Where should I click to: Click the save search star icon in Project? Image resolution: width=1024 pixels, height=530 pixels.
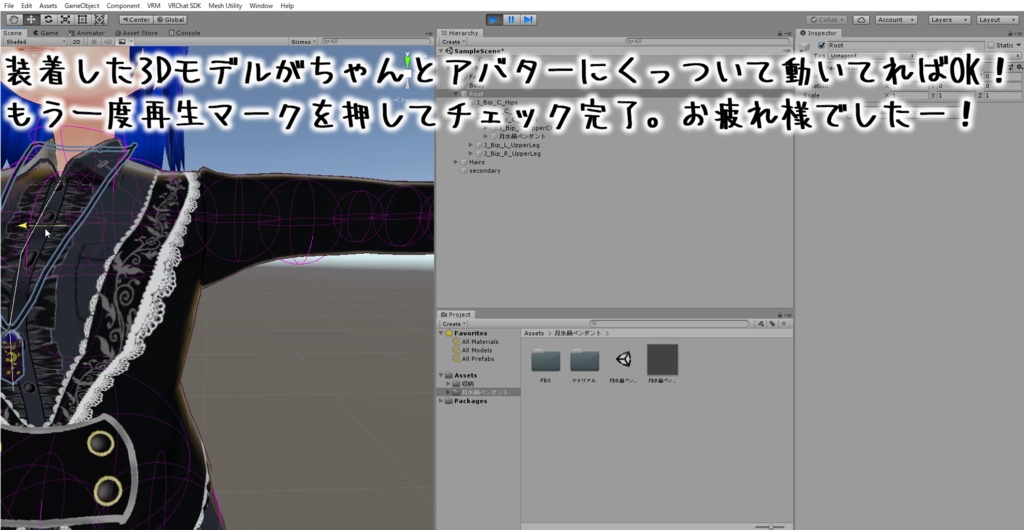[x=784, y=324]
